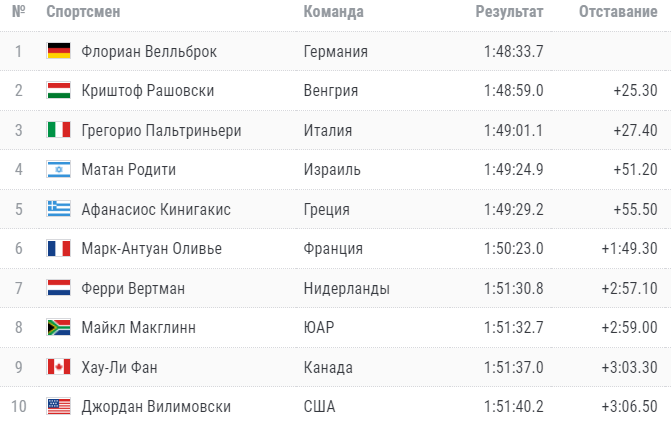Open athlete Флориан Велльброк
This screenshot has width=671, height=426.
[149, 51]
